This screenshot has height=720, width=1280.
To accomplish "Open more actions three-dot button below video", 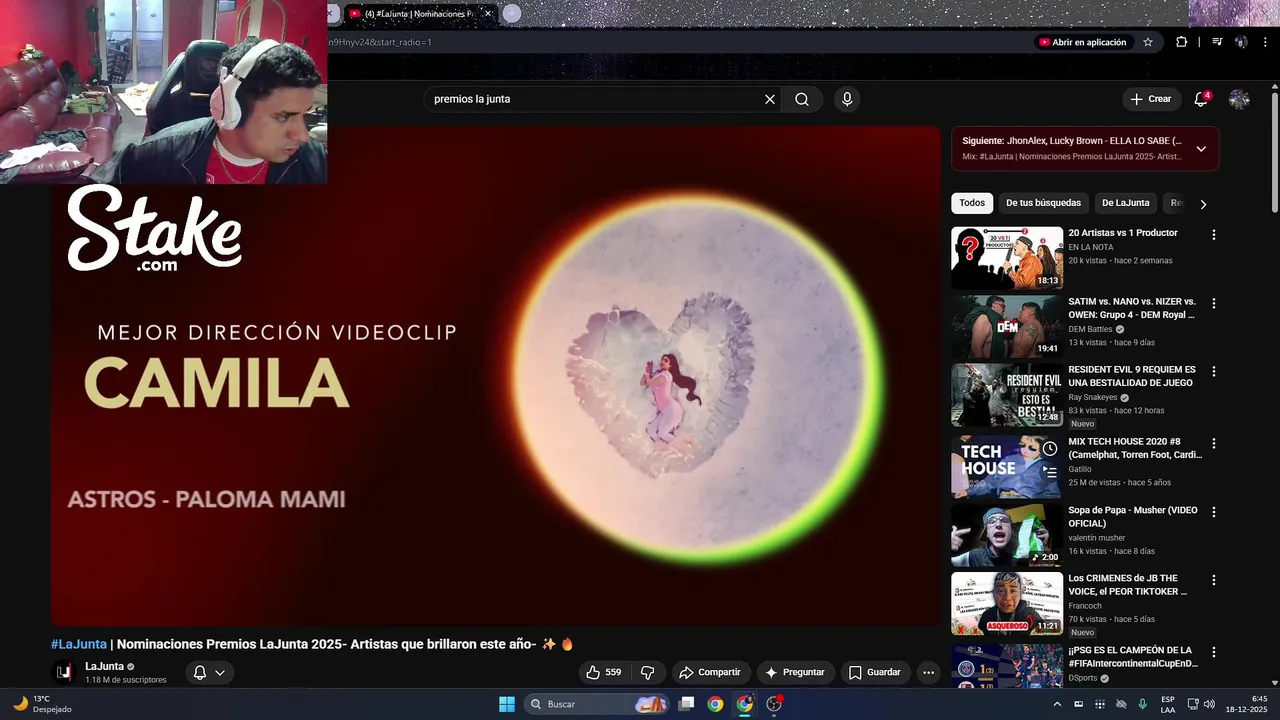I will point(928,672).
